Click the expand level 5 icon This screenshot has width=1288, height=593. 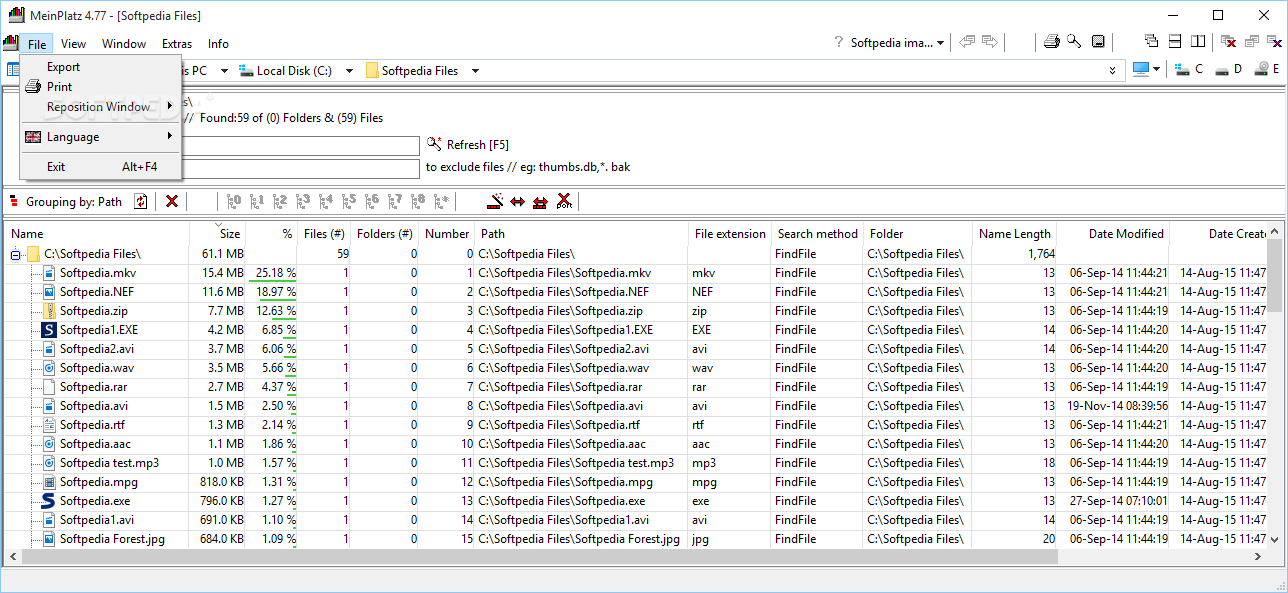[x=349, y=201]
